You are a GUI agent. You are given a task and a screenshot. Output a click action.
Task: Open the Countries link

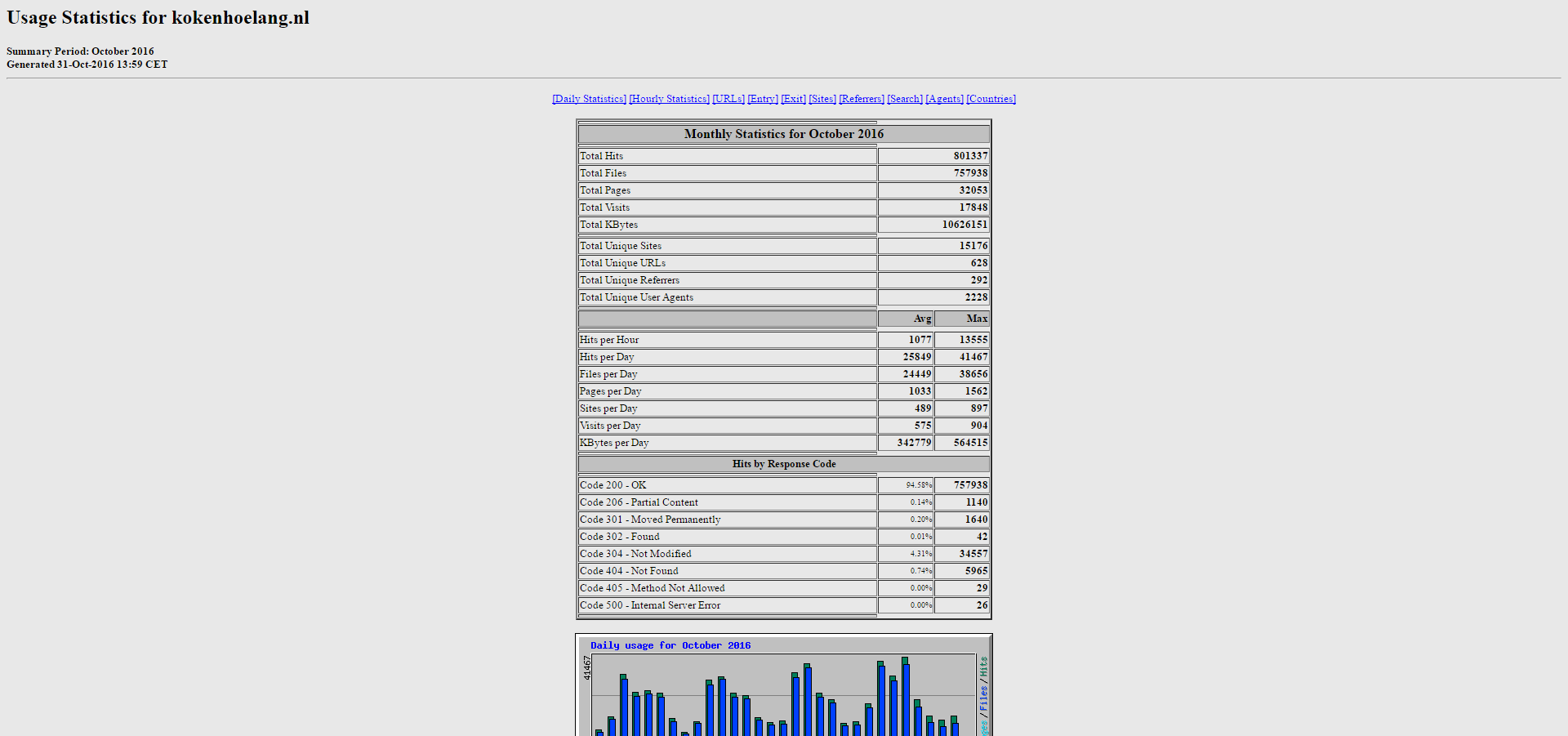coord(991,99)
